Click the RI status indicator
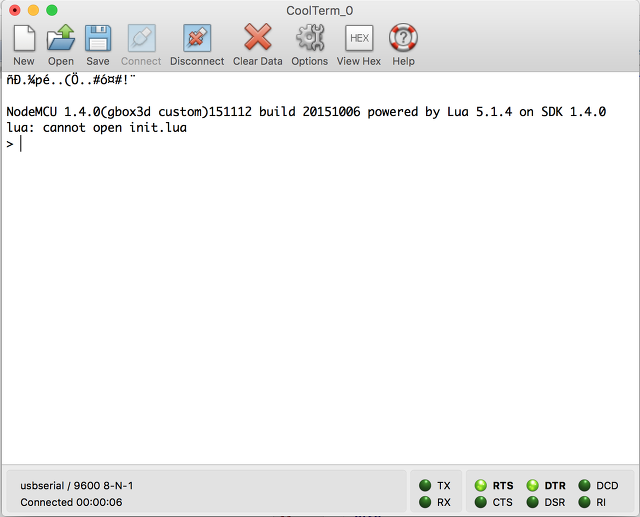This screenshot has width=640, height=517. coord(584,501)
